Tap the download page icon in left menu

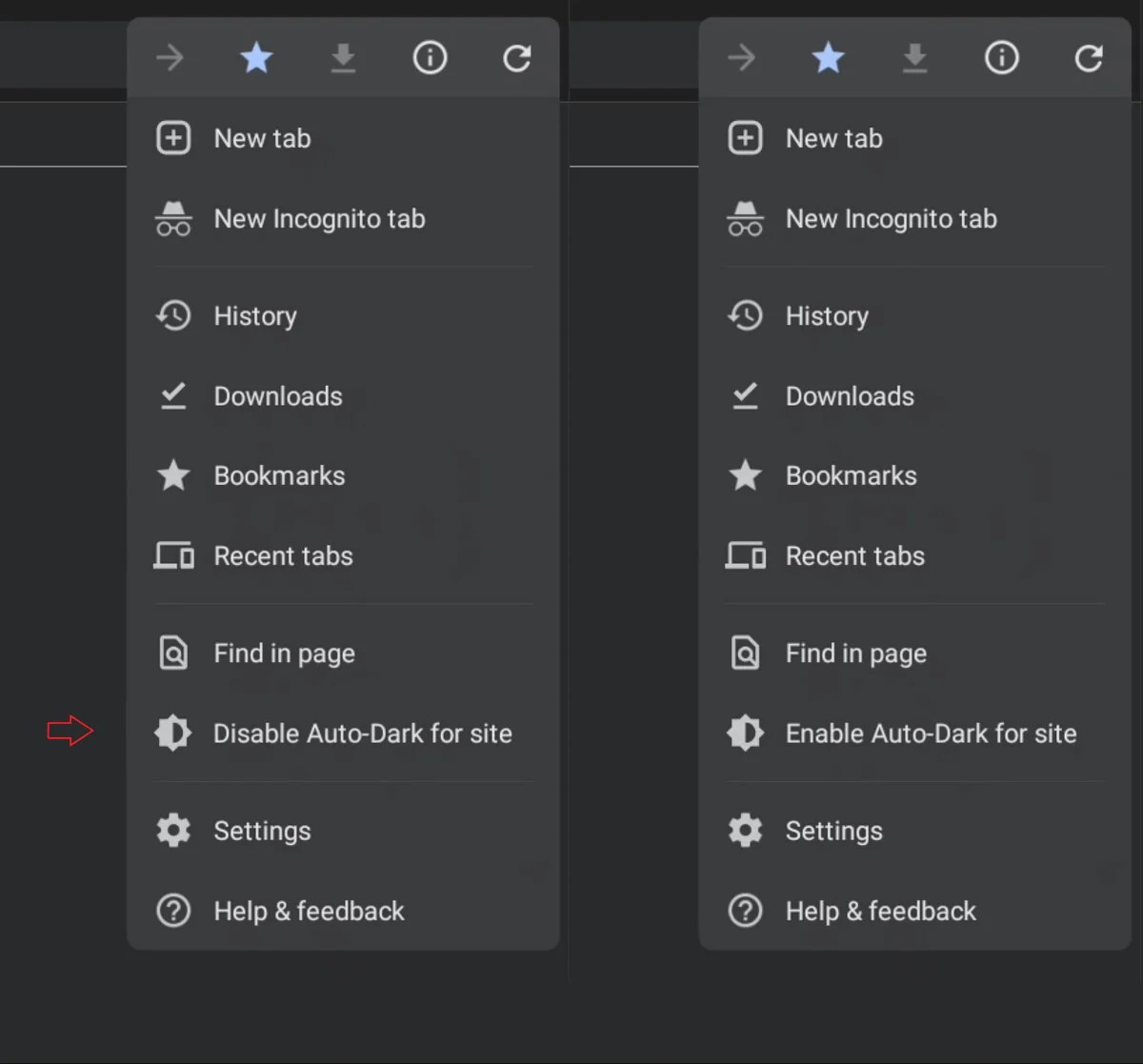pos(343,58)
